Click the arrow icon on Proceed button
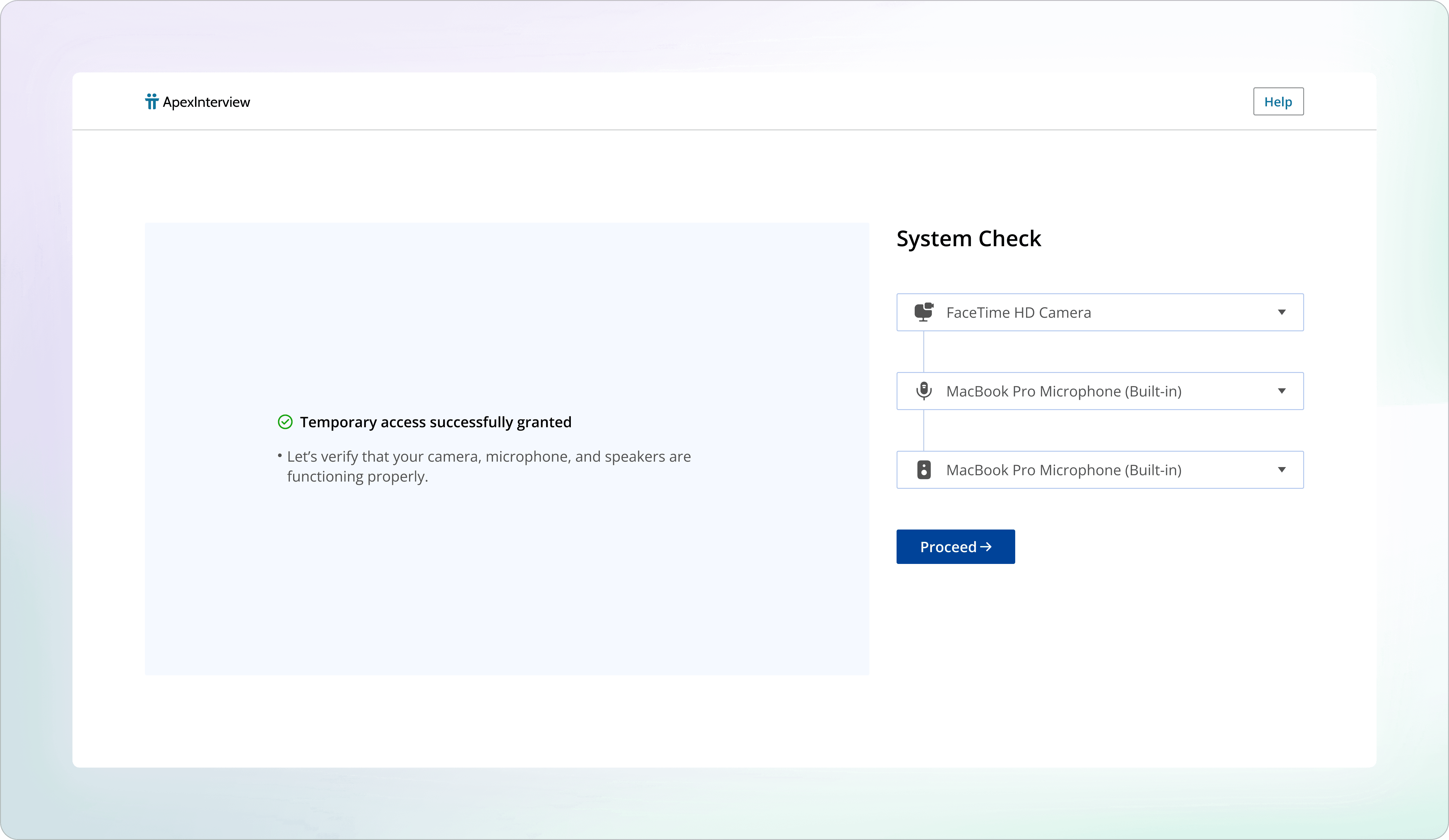Image resolution: width=1449 pixels, height=840 pixels. coord(986,547)
